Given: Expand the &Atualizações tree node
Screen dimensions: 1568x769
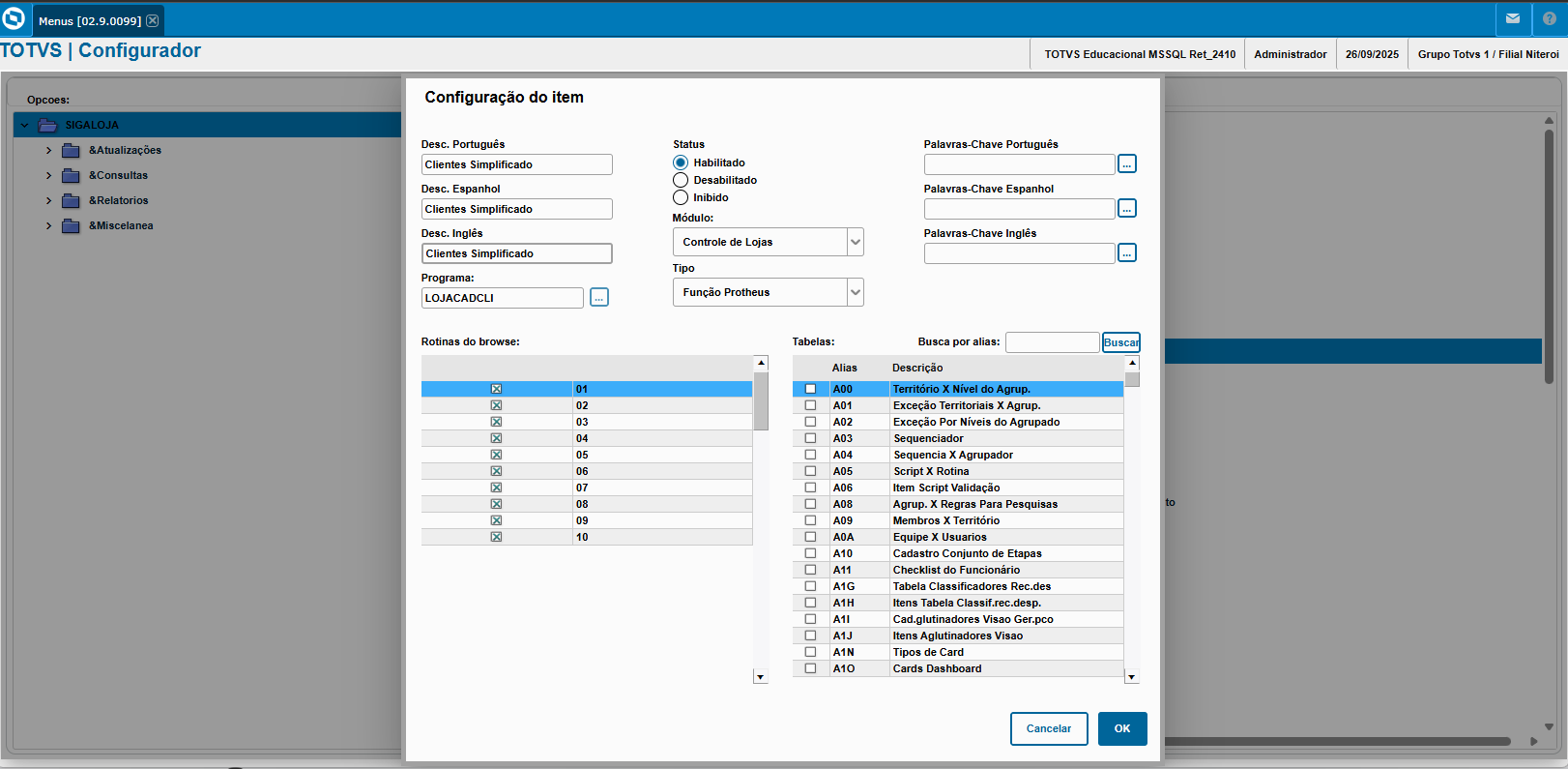Looking at the screenshot, I should point(49,151).
